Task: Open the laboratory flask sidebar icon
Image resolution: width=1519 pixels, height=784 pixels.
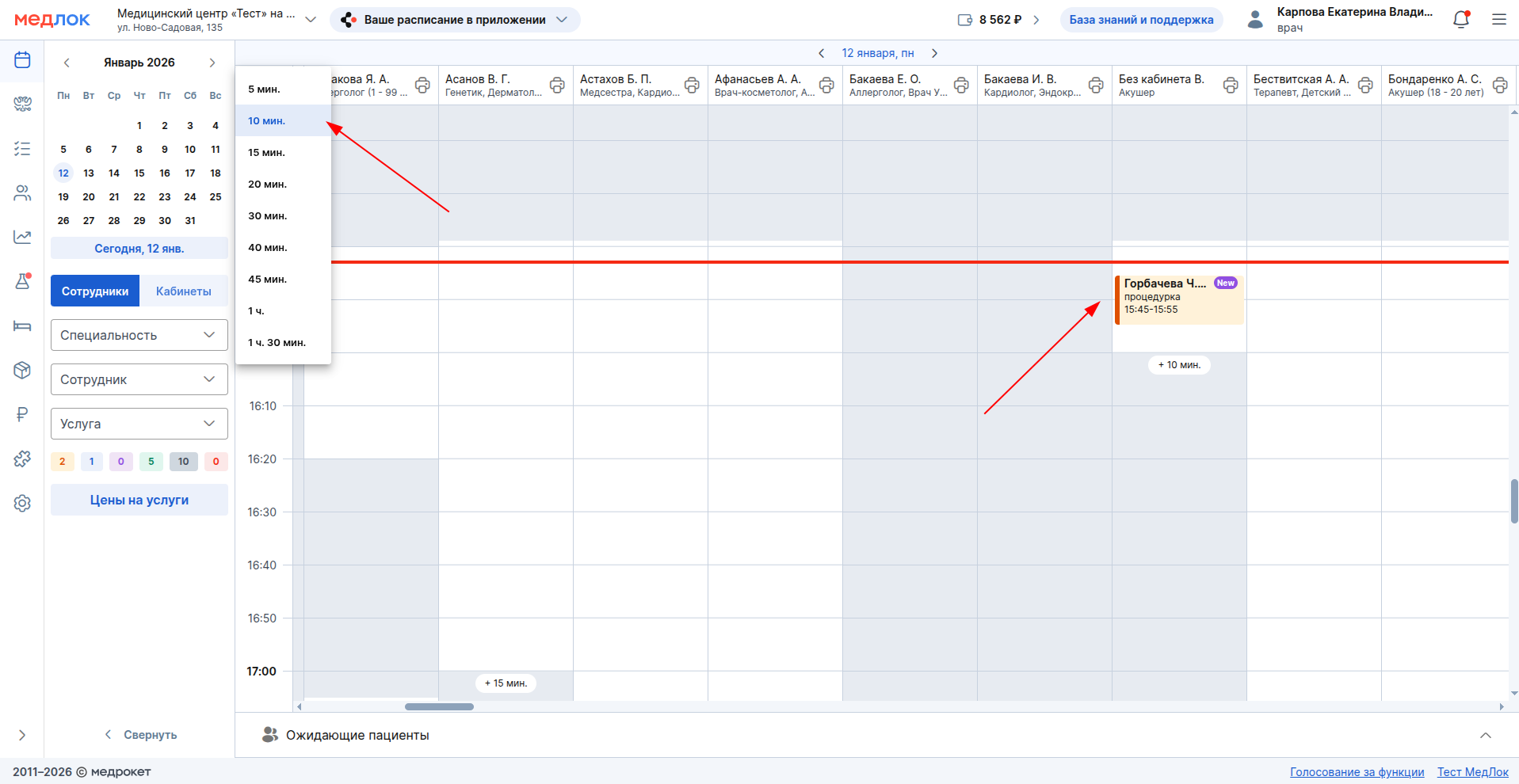Action: click(22, 281)
